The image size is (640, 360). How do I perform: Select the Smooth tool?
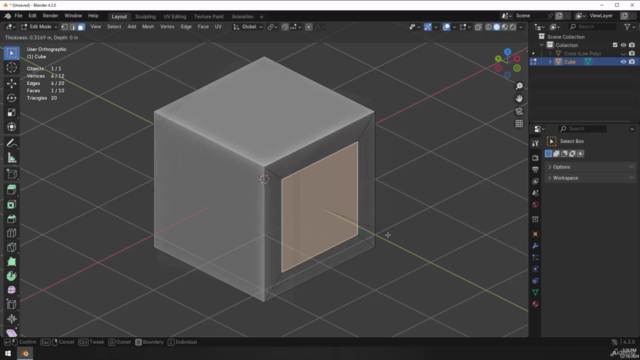11,290
